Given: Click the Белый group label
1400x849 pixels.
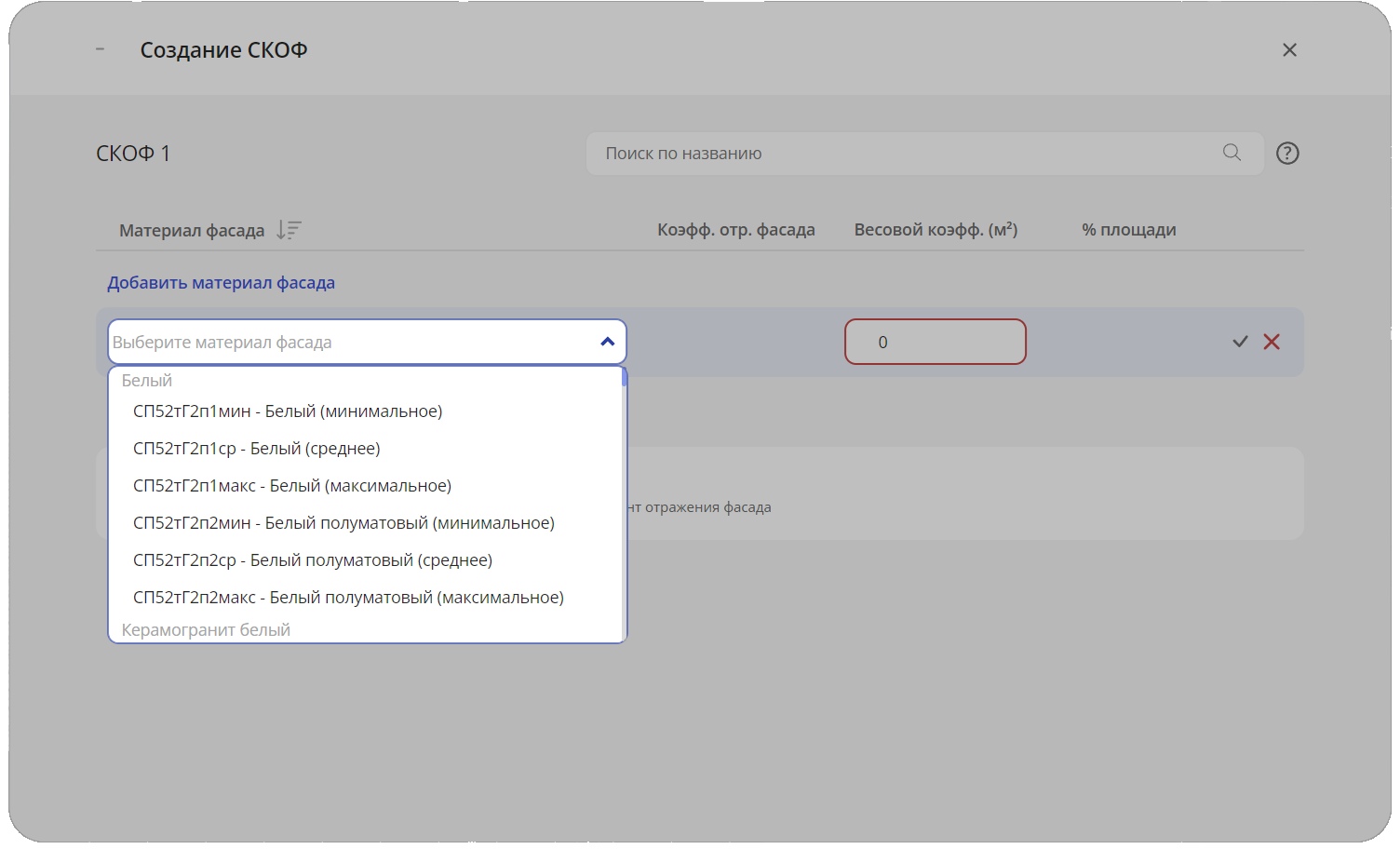Looking at the screenshot, I should (147, 381).
